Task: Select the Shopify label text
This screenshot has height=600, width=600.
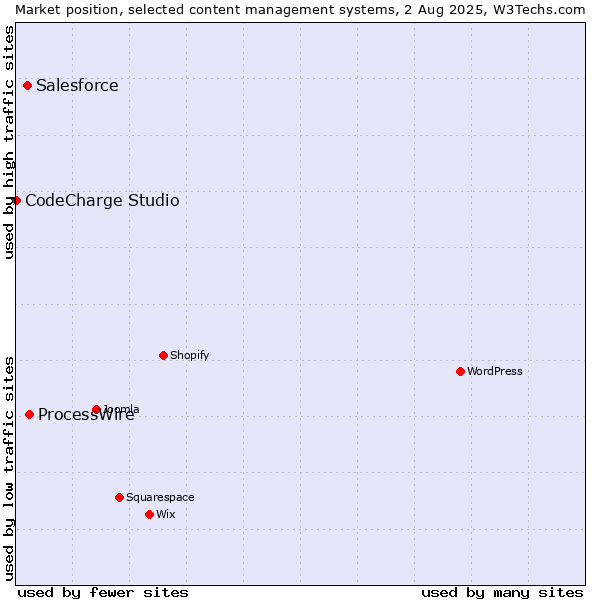Action: pyautogui.click(x=189, y=355)
